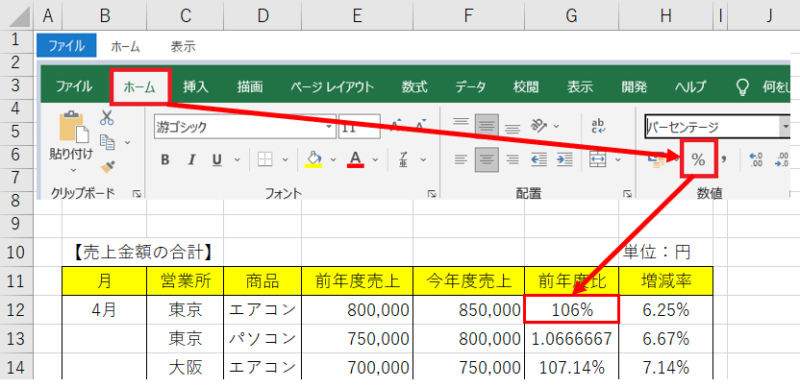Toggle Underline formatting

coord(217,160)
